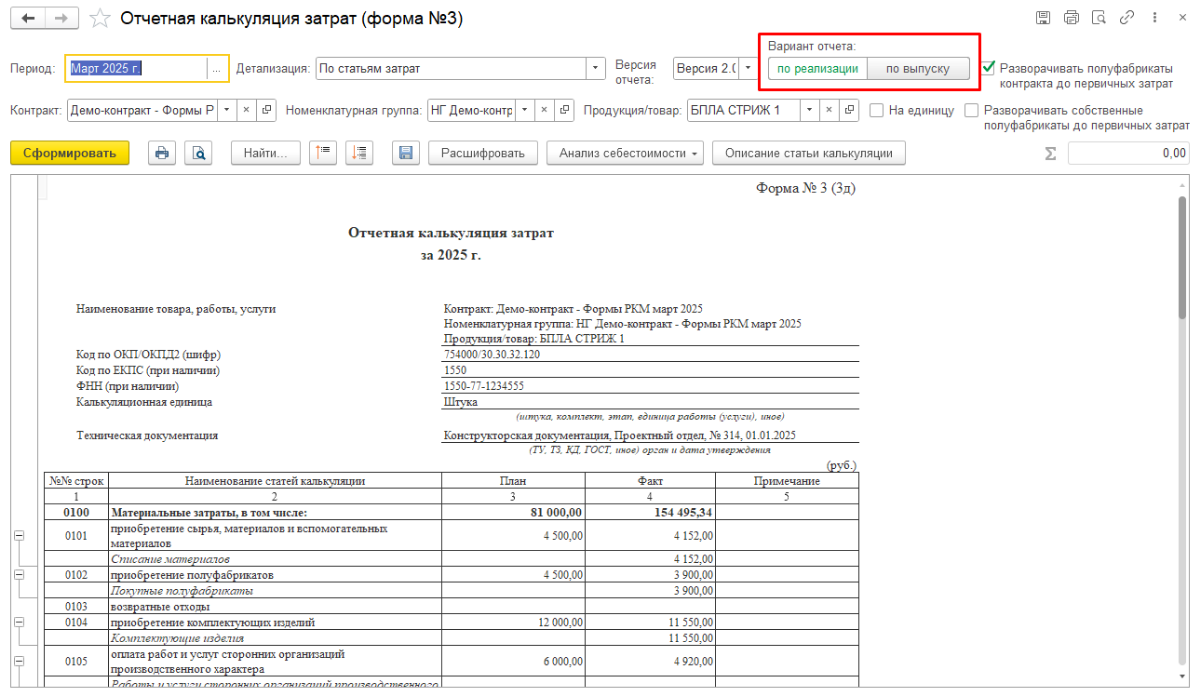Image resolution: width=1200 pixels, height=696 pixels.
Task: Click the vertical scrollbar of the report
Action: coord(1182,400)
